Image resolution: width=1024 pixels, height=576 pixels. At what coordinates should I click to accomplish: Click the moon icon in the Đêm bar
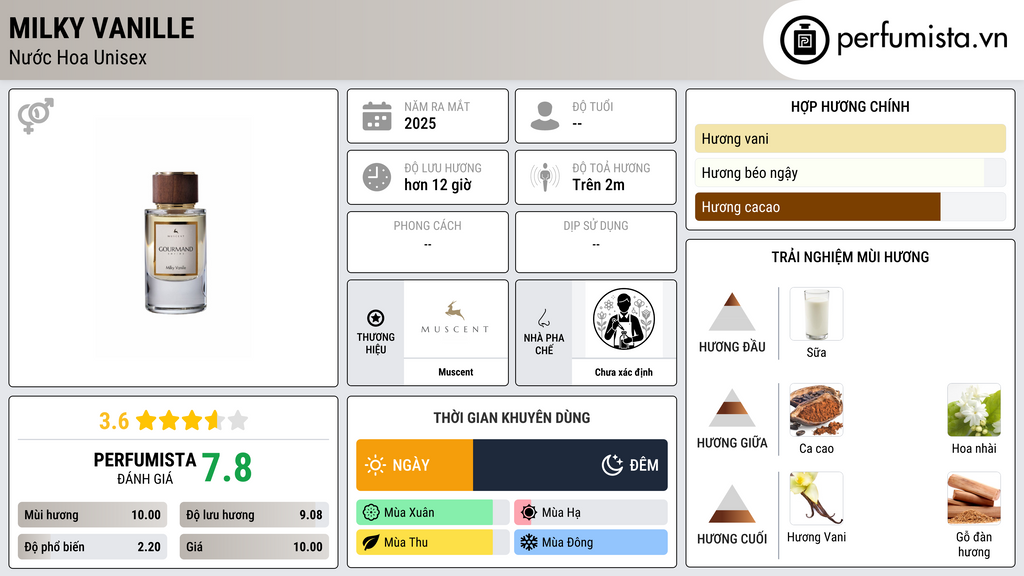(612, 465)
